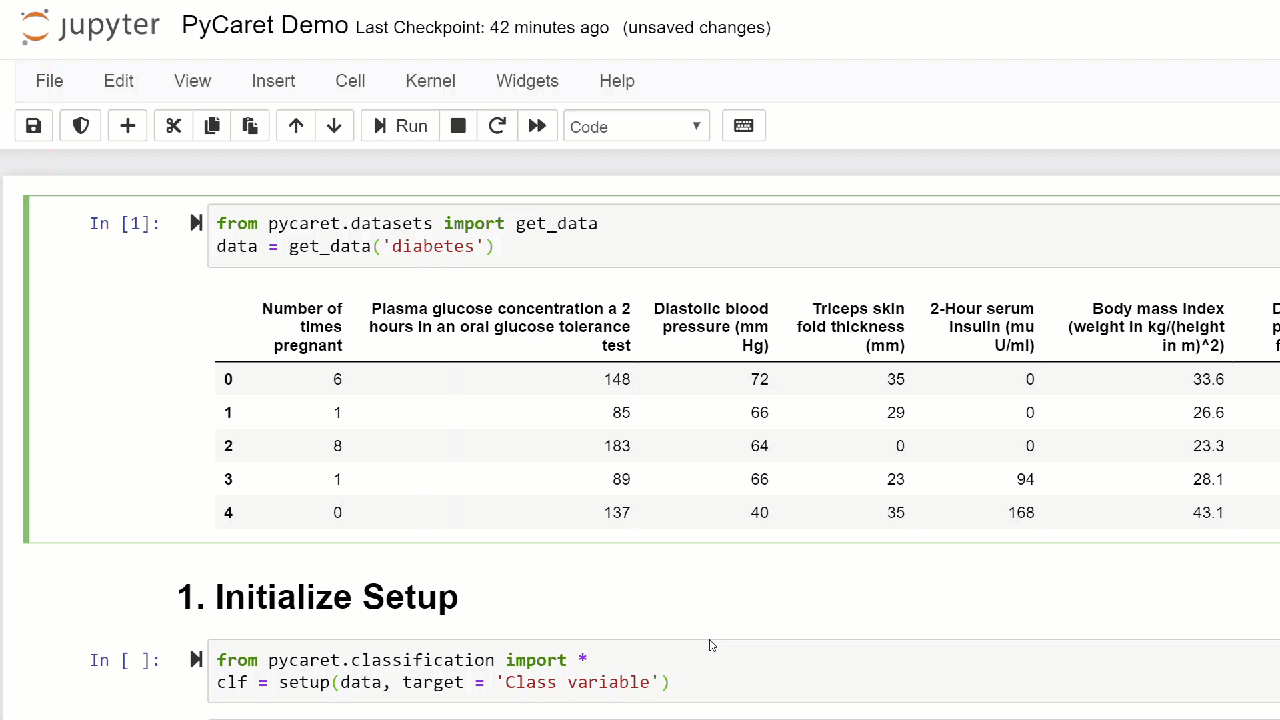Open the Widgets menu
1280x720 pixels.
pos(527,81)
